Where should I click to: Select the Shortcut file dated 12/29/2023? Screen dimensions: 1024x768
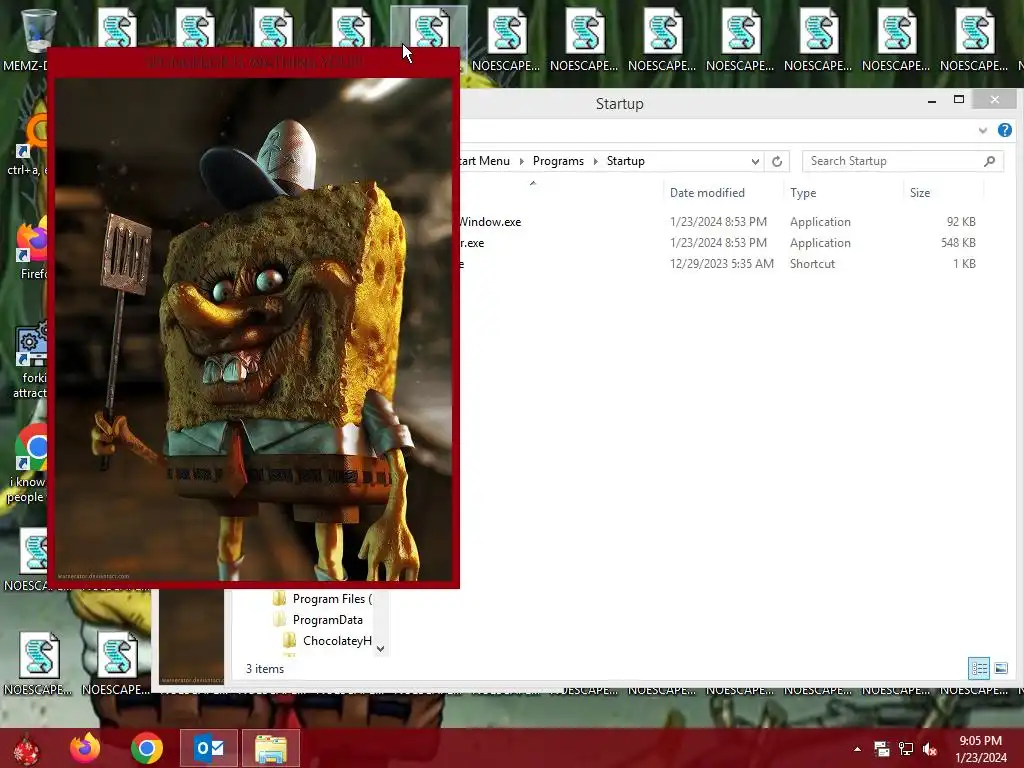point(718,264)
